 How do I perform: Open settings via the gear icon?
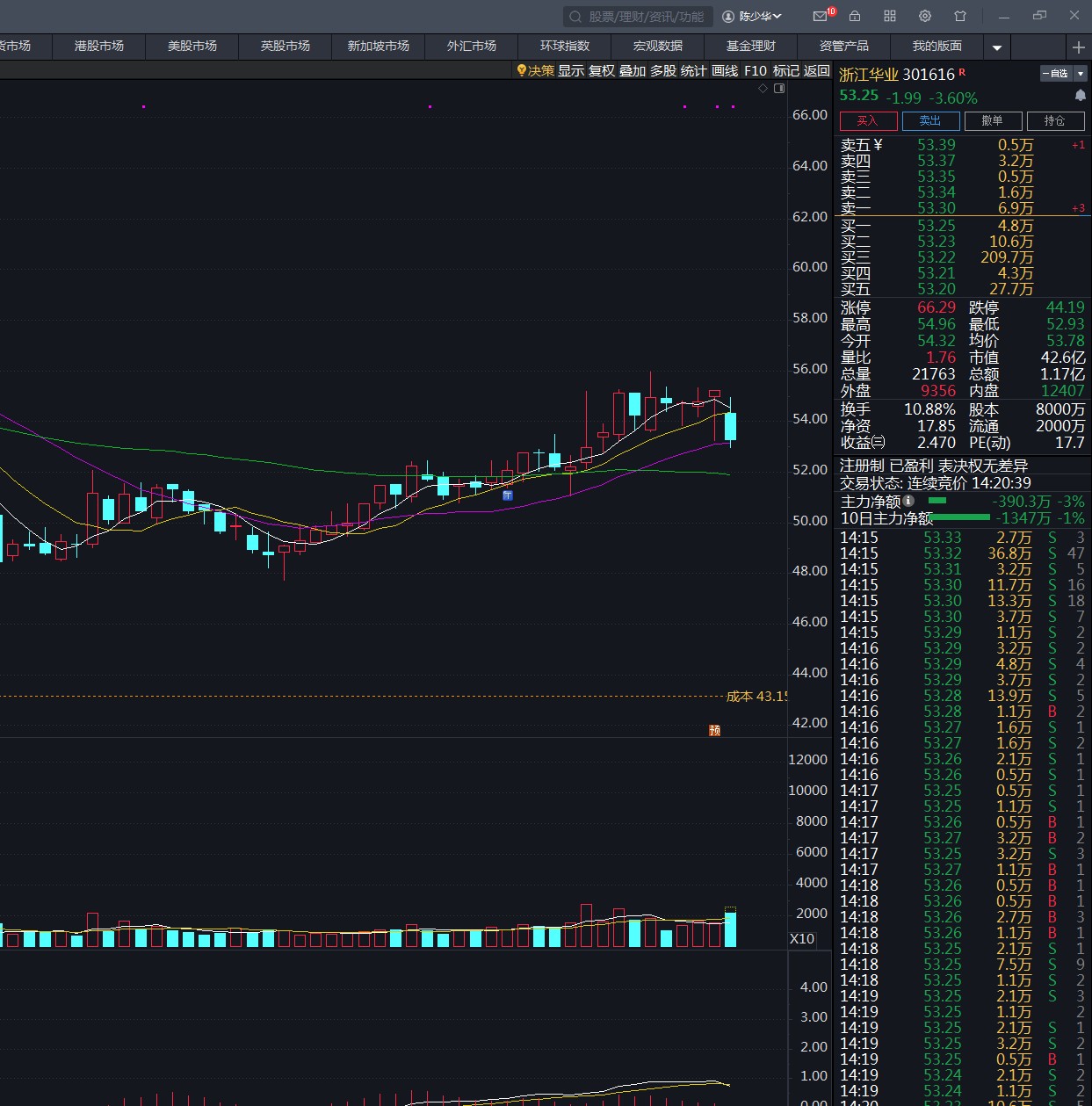click(x=925, y=16)
